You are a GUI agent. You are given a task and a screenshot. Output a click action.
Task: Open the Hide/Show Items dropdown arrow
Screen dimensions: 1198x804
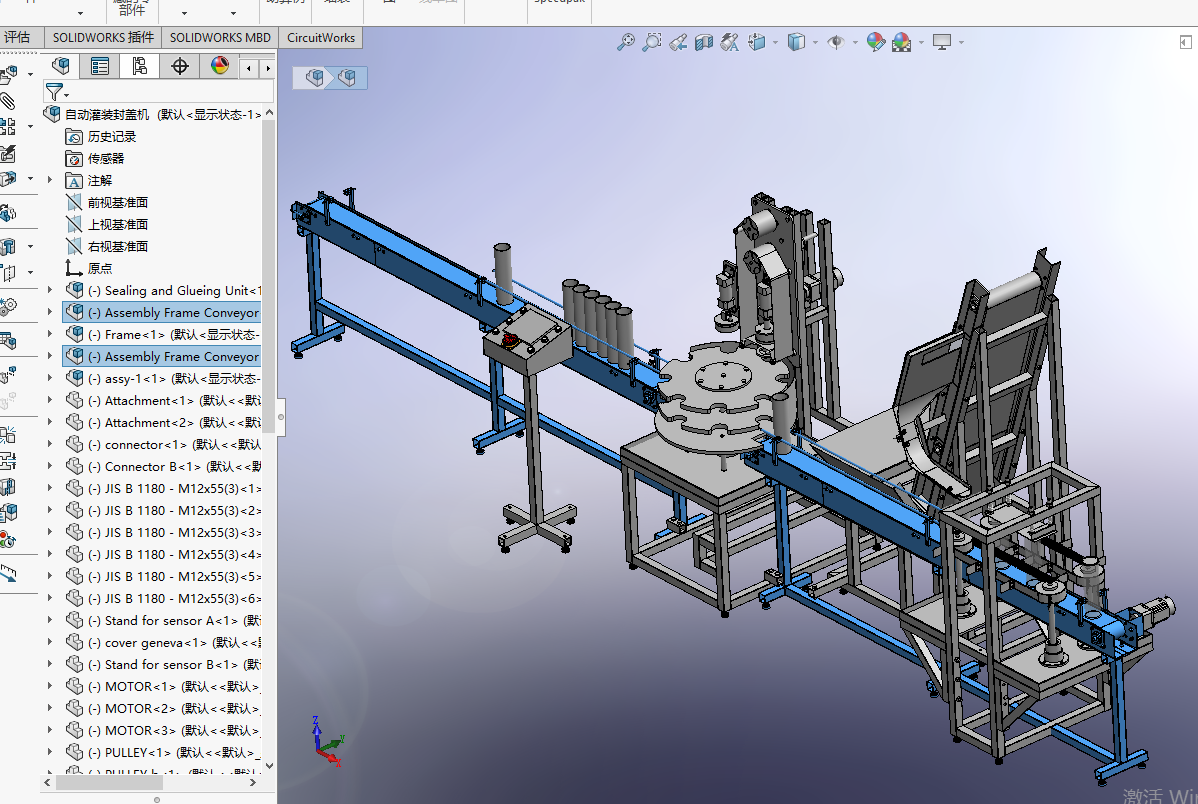coord(855,43)
